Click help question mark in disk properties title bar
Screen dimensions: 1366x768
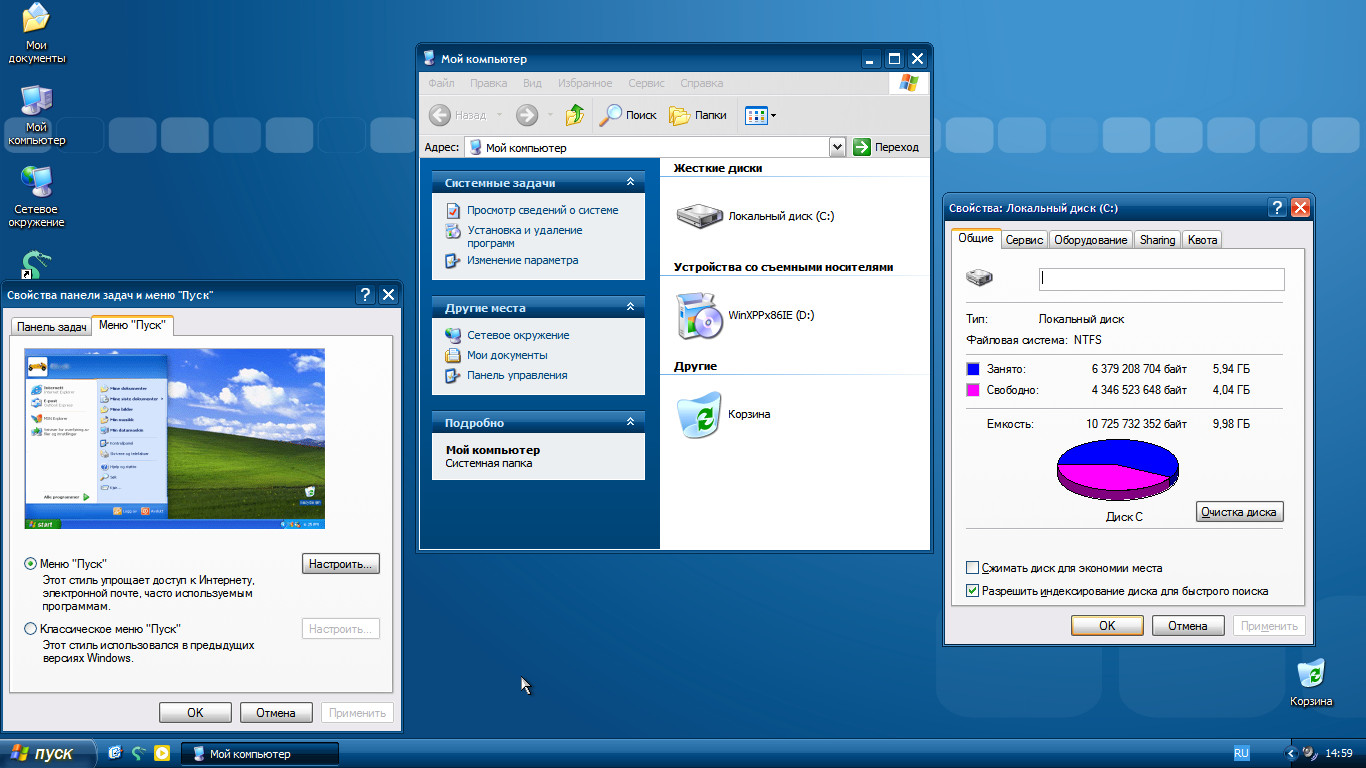1277,208
